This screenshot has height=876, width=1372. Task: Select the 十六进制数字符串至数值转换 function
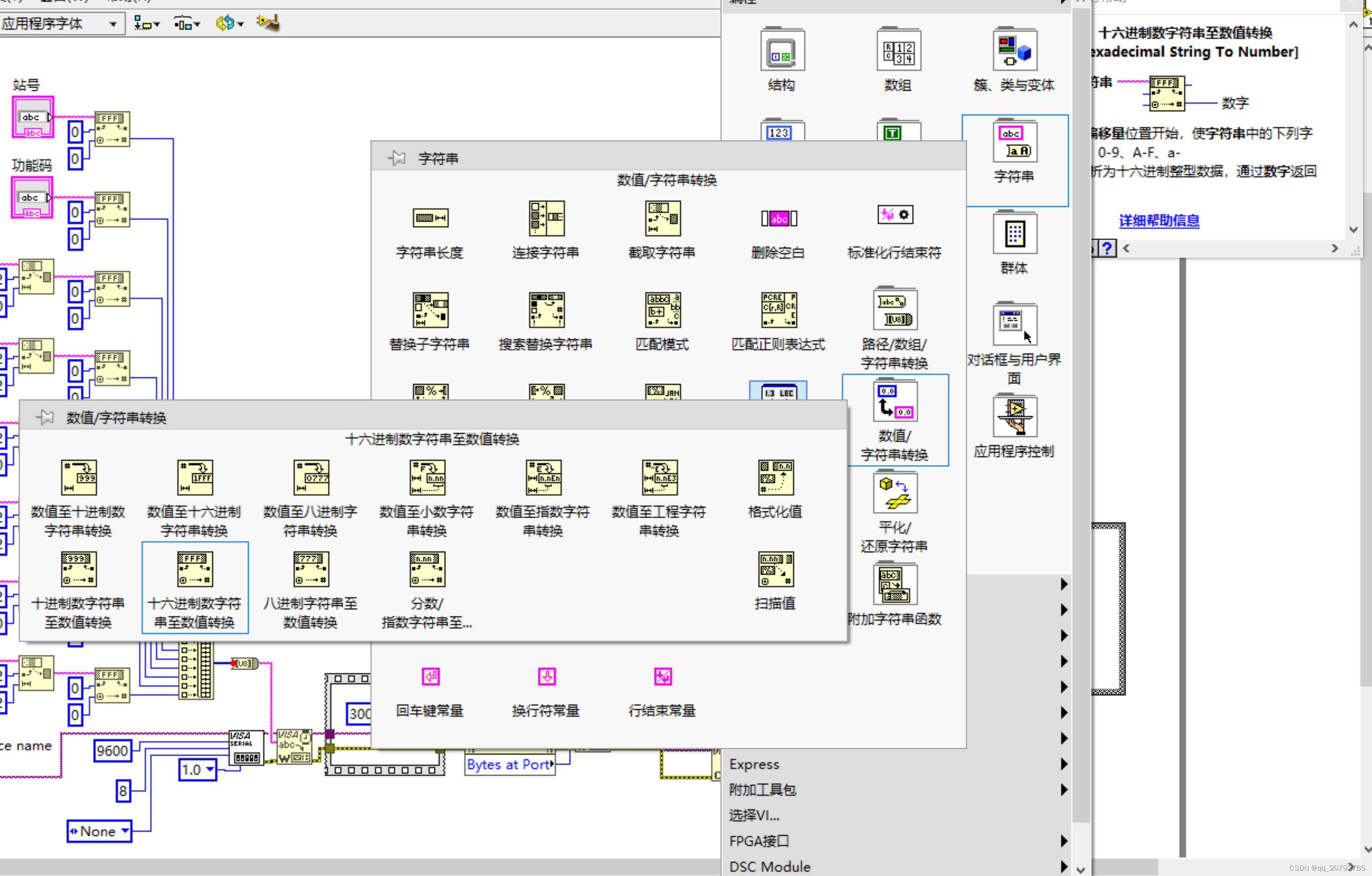coord(195,568)
